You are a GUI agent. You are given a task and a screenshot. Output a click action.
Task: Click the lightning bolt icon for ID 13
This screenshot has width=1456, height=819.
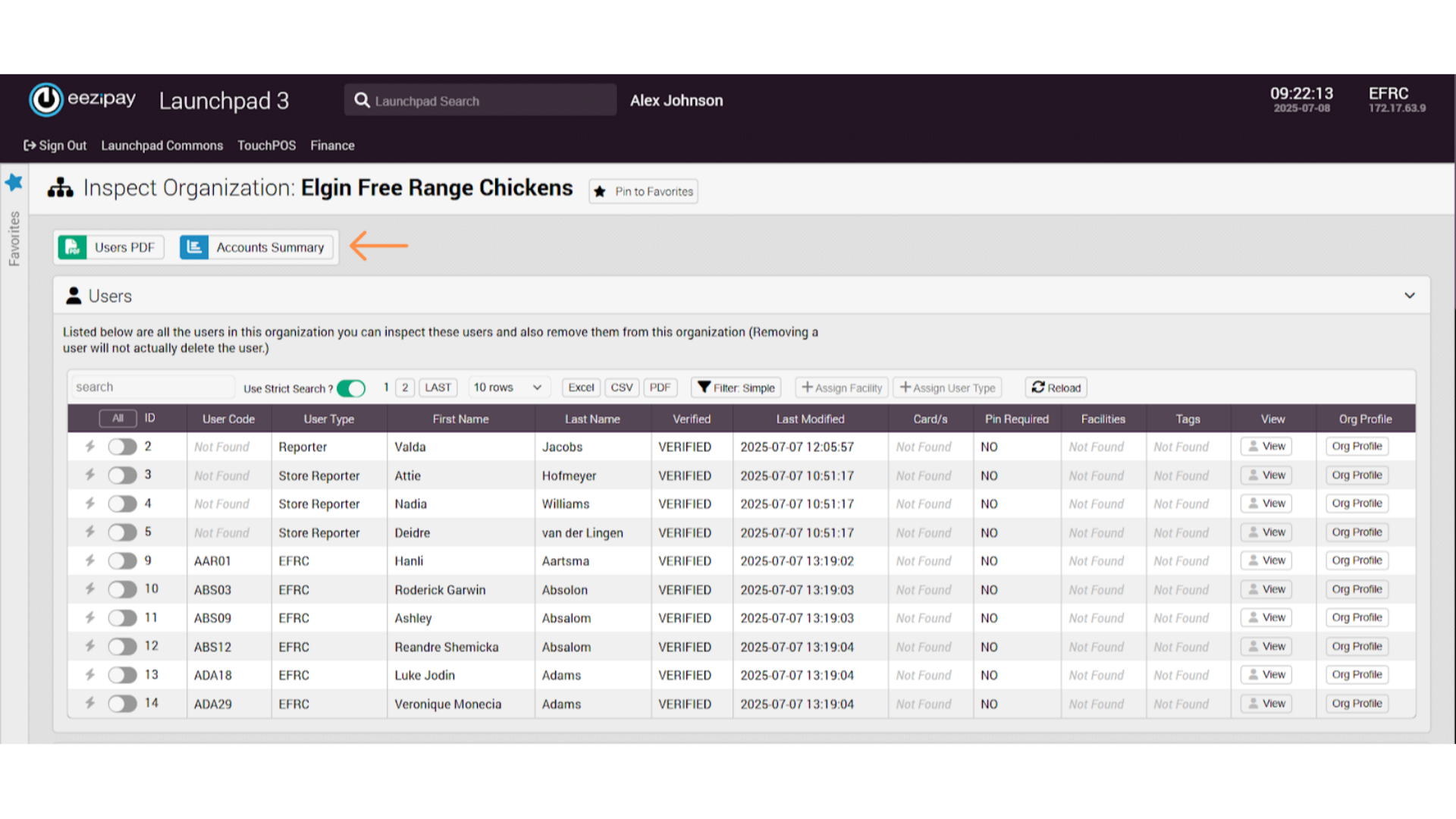point(89,674)
